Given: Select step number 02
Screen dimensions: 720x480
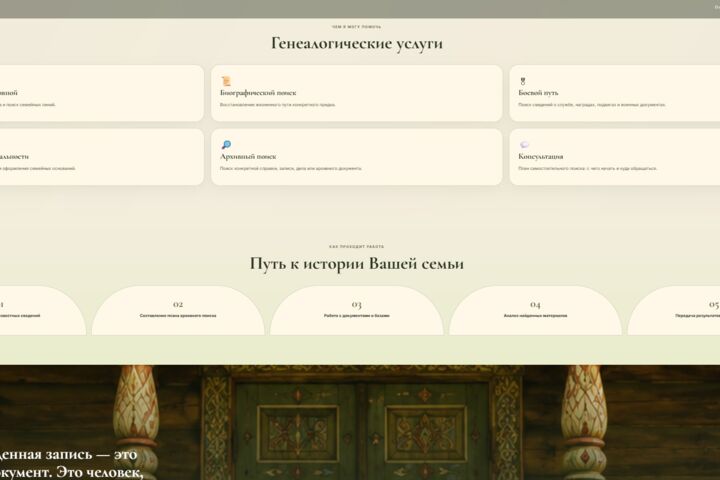Looking at the screenshot, I should pos(178,305).
